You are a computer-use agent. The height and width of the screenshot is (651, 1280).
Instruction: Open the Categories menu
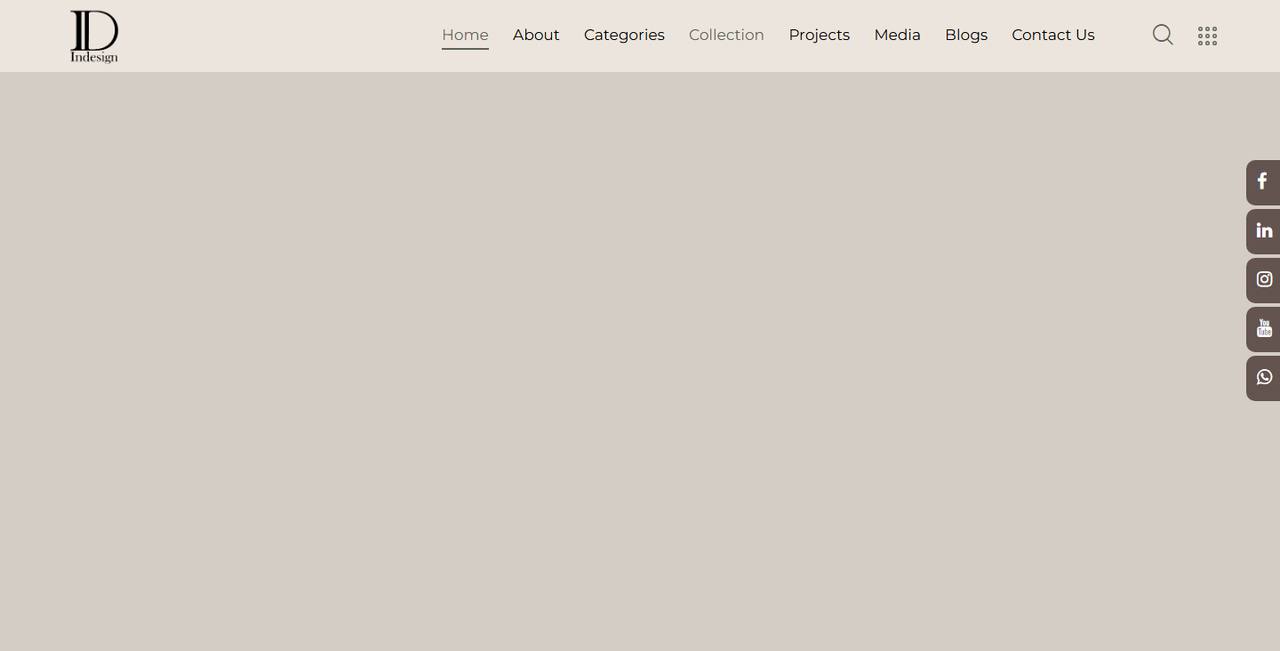pos(624,35)
